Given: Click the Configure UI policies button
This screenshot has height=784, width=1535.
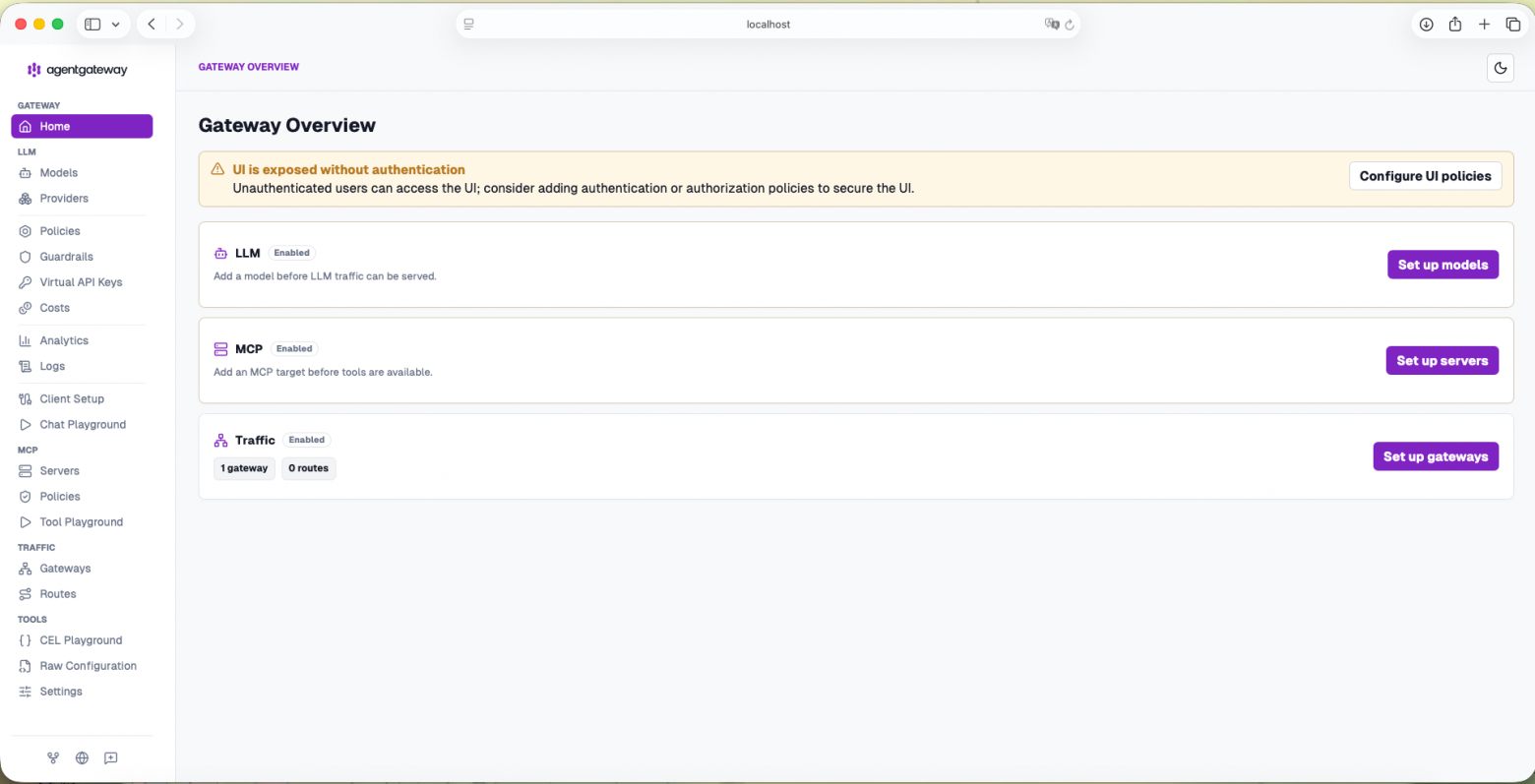Looking at the screenshot, I should coord(1425,176).
